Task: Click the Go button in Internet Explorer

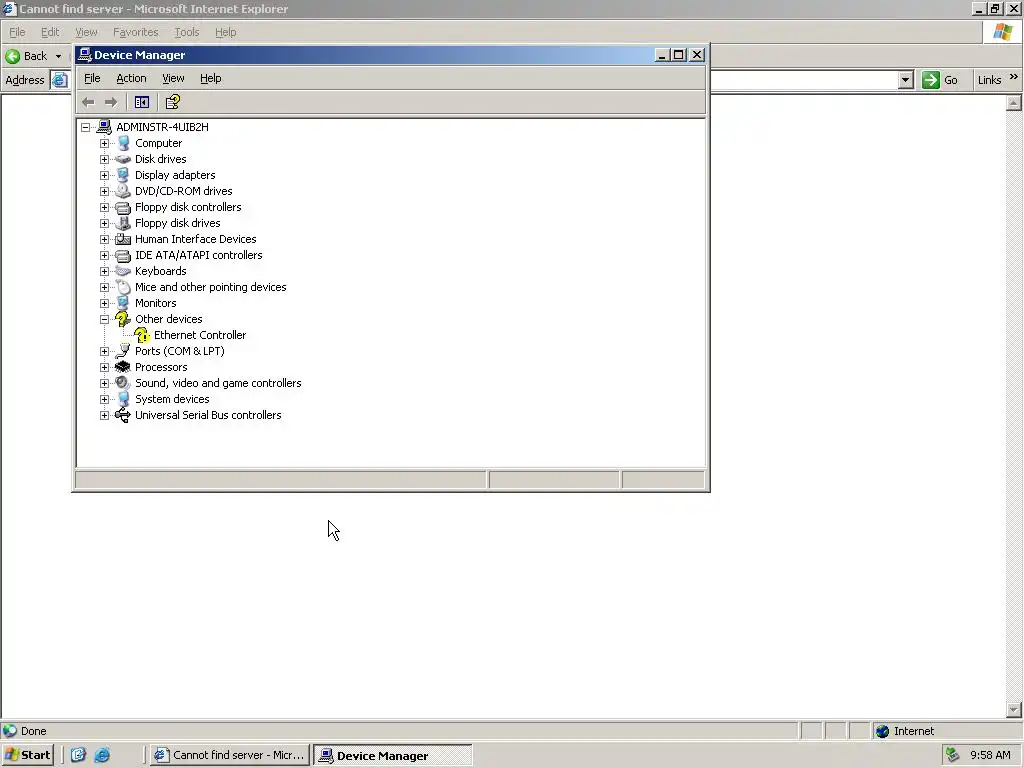Action: pyautogui.click(x=940, y=80)
